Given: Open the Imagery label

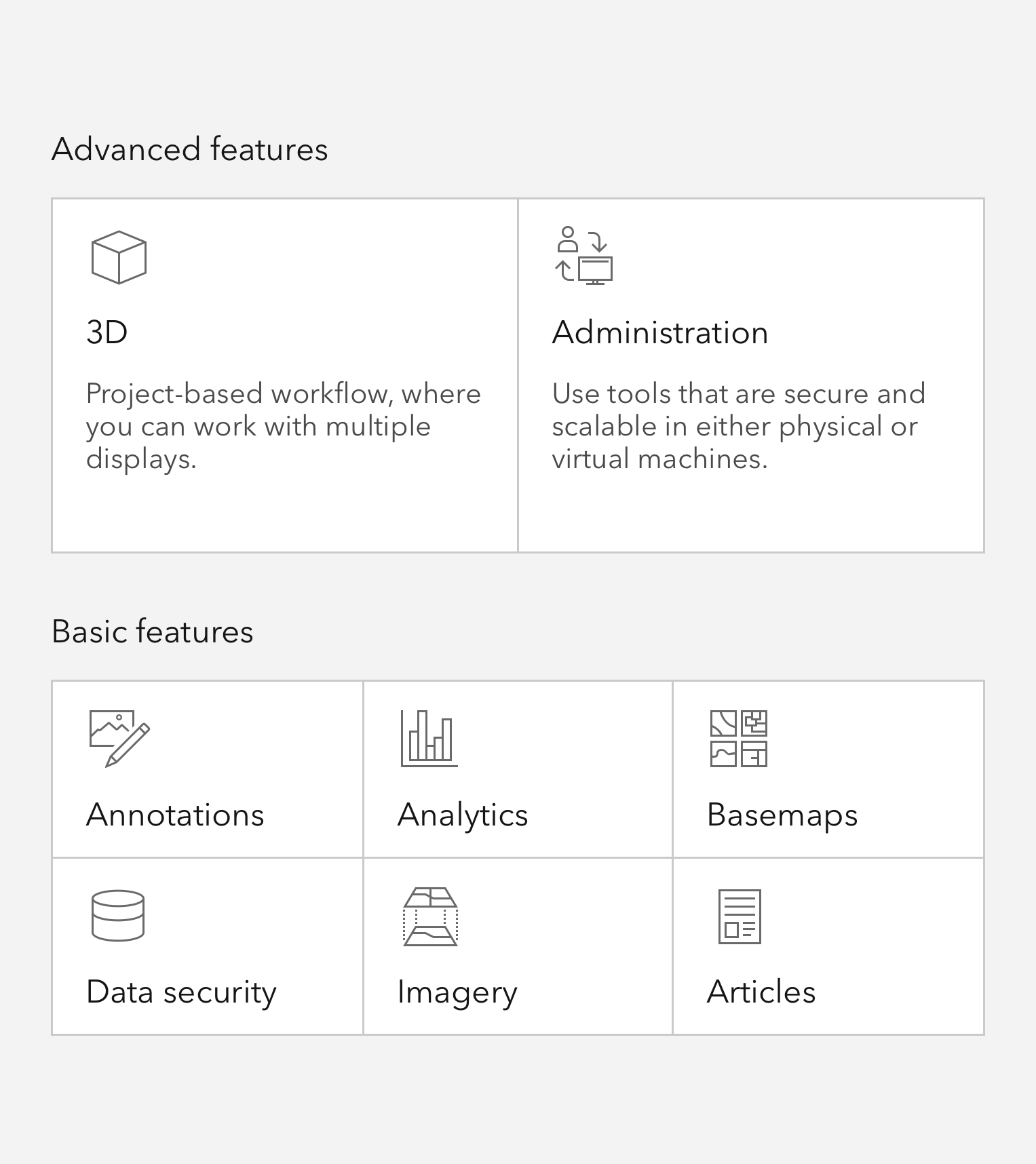Looking at the screenshot, I should (x=457, y=992).
